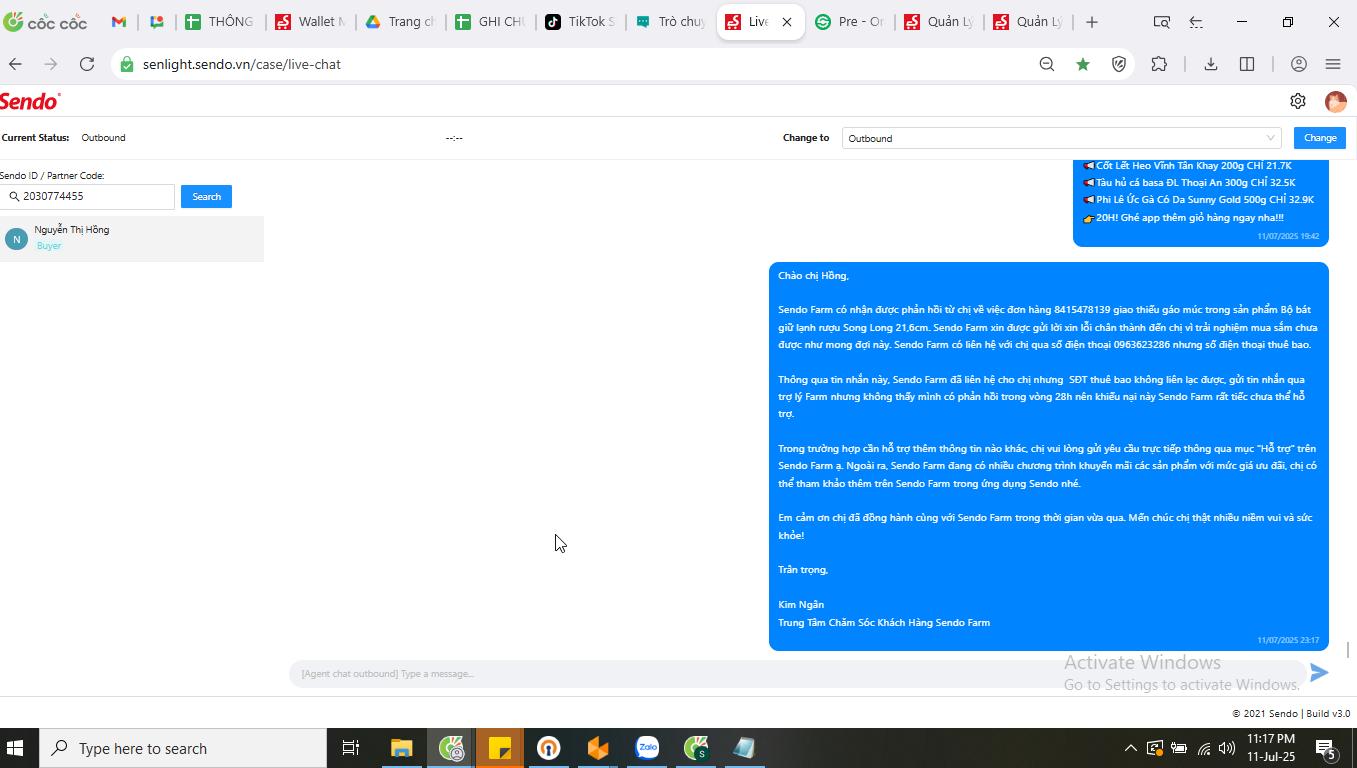
Task: Open File Explorer from the taskbar
Action: click(401, 747)
